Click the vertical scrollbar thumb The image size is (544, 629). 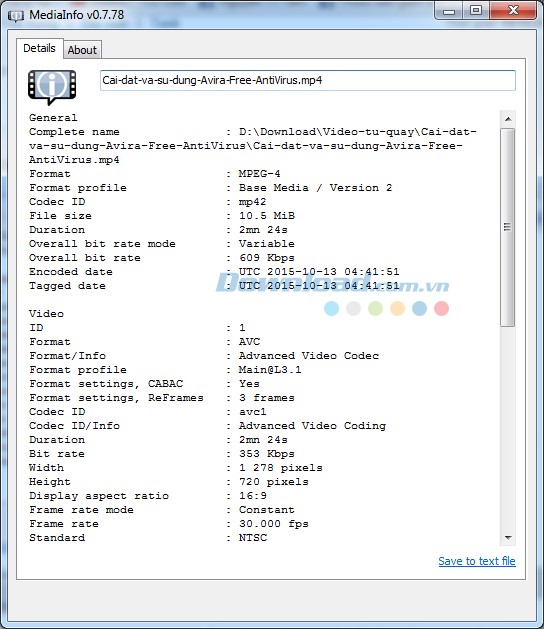508,227
